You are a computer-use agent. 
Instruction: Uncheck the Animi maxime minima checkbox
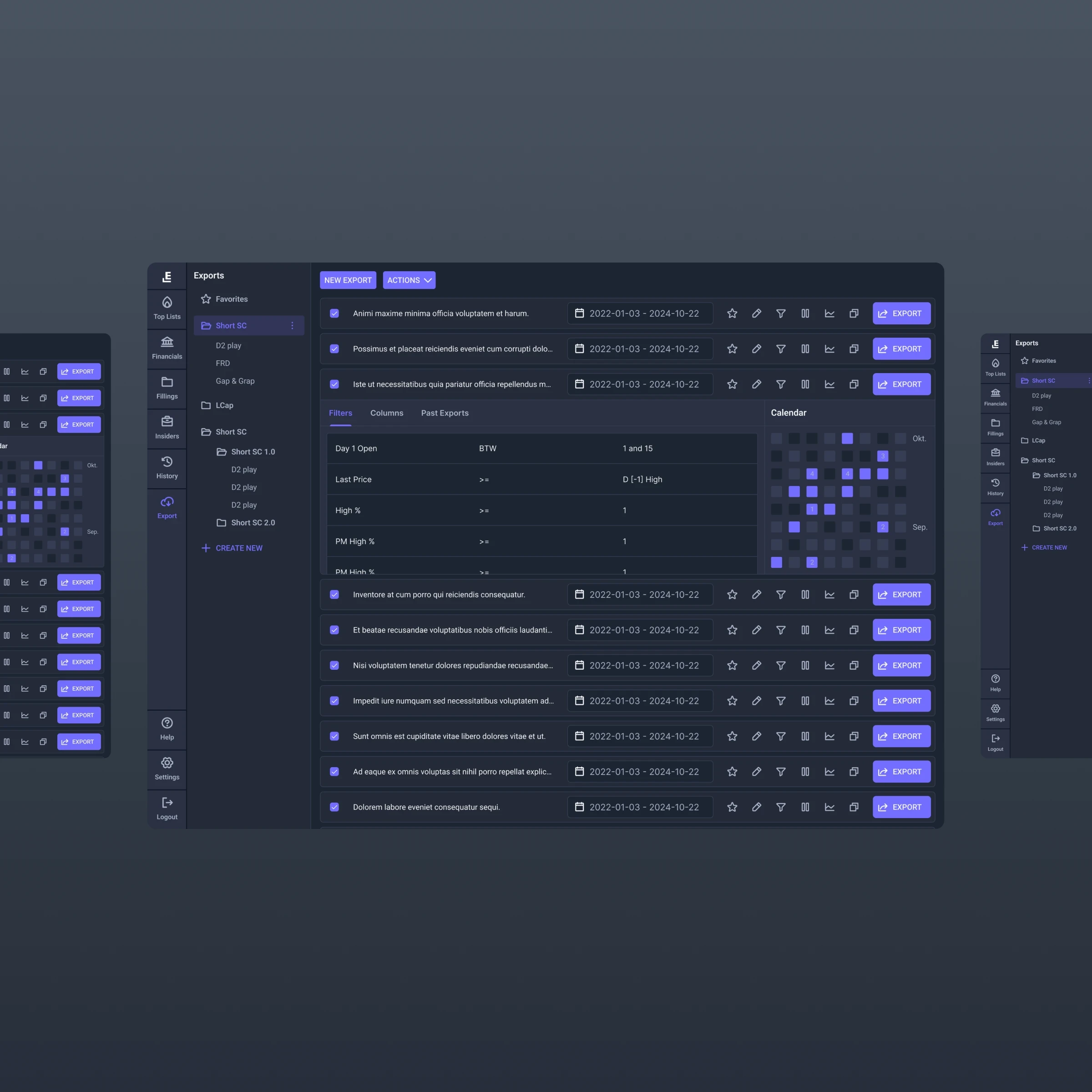[334, 313]
